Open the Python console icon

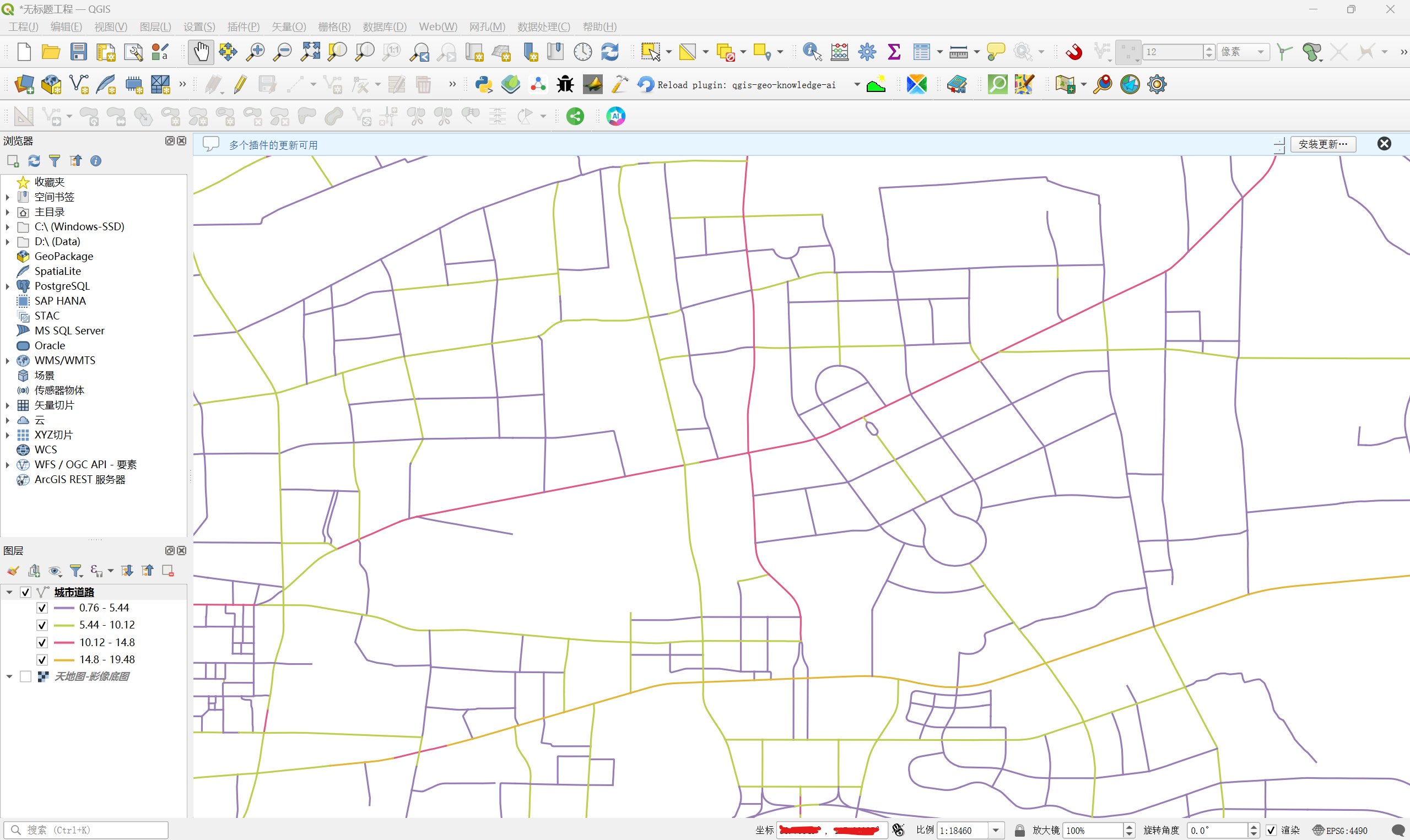[483, 85]
